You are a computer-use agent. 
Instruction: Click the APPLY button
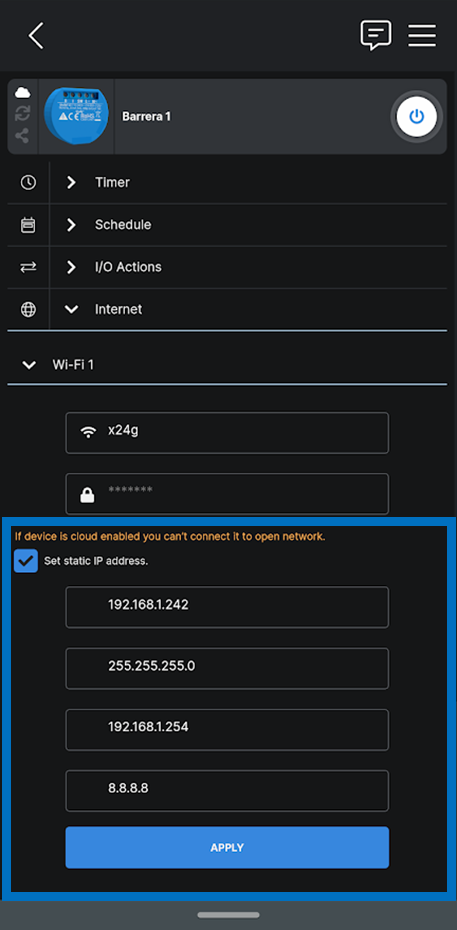tap(227, 848)
